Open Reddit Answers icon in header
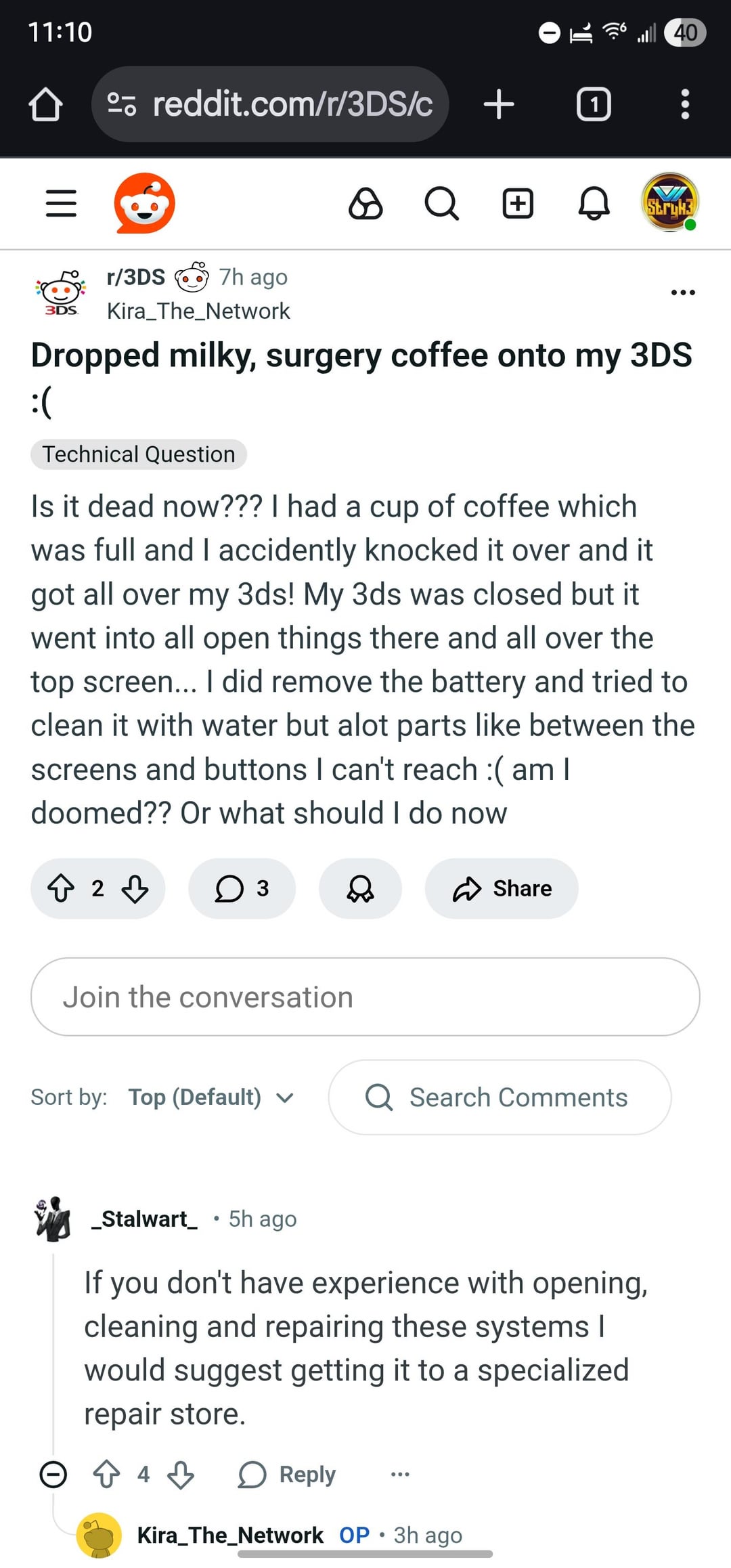Image resolution: width=731 pixels, height=1568 pixels. [365, 203]
